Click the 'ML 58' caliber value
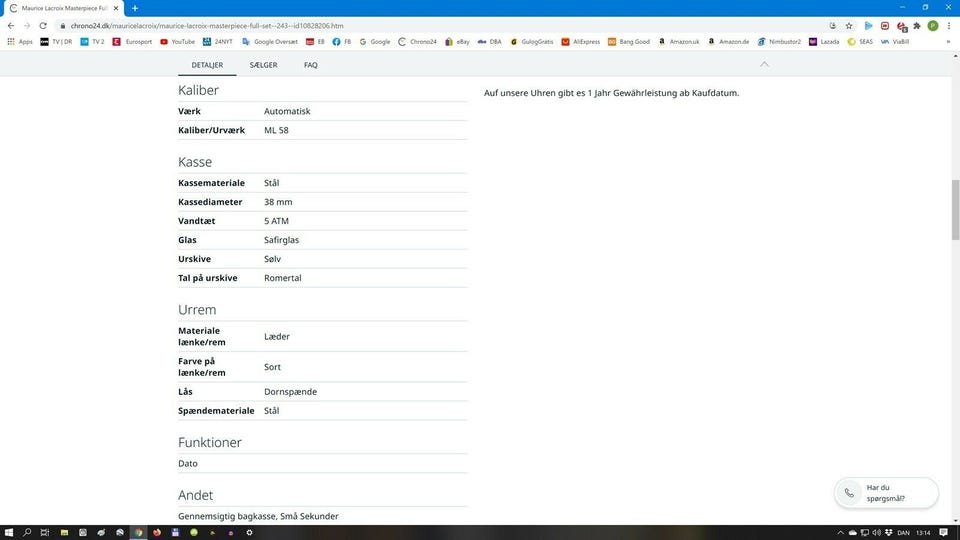 (x=276, y=130)
